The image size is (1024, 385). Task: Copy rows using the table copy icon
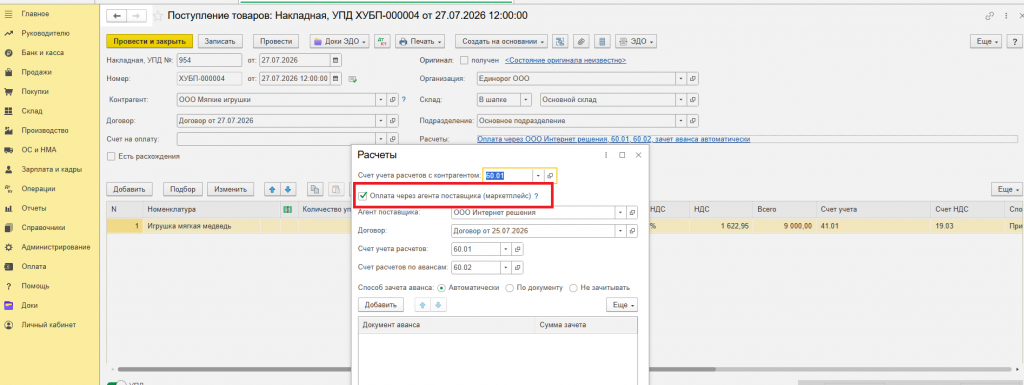tap(315, 189)
